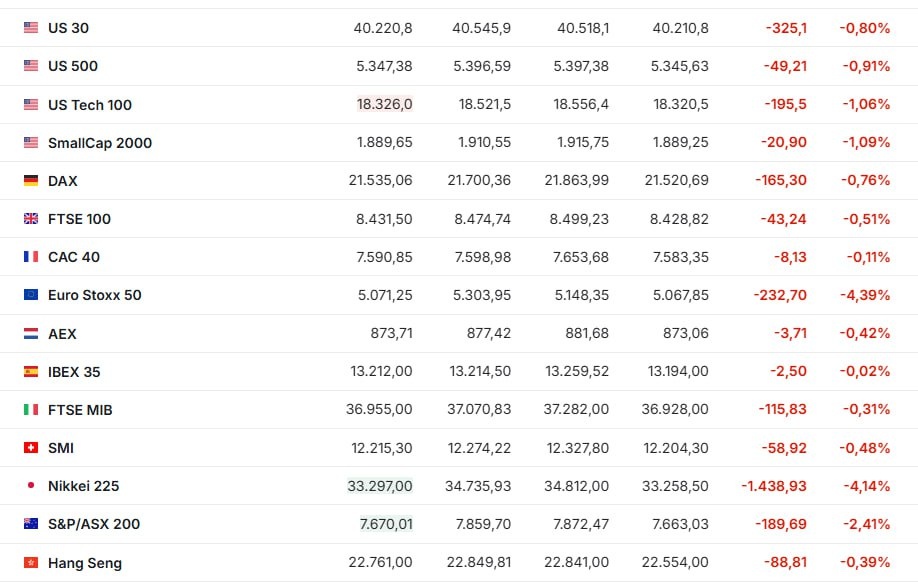This screenshot has height=586, width=918.
Task: Open the US Tech 100 index page
Action: click(90, 105)
